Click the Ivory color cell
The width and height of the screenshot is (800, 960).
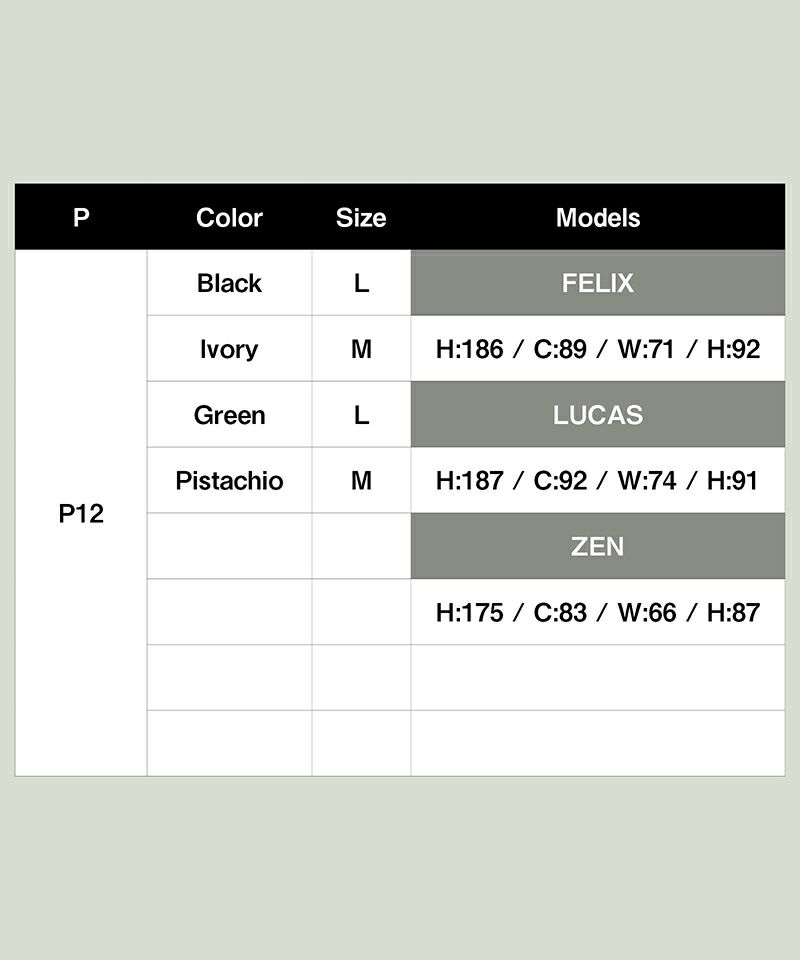pos(229,349)
